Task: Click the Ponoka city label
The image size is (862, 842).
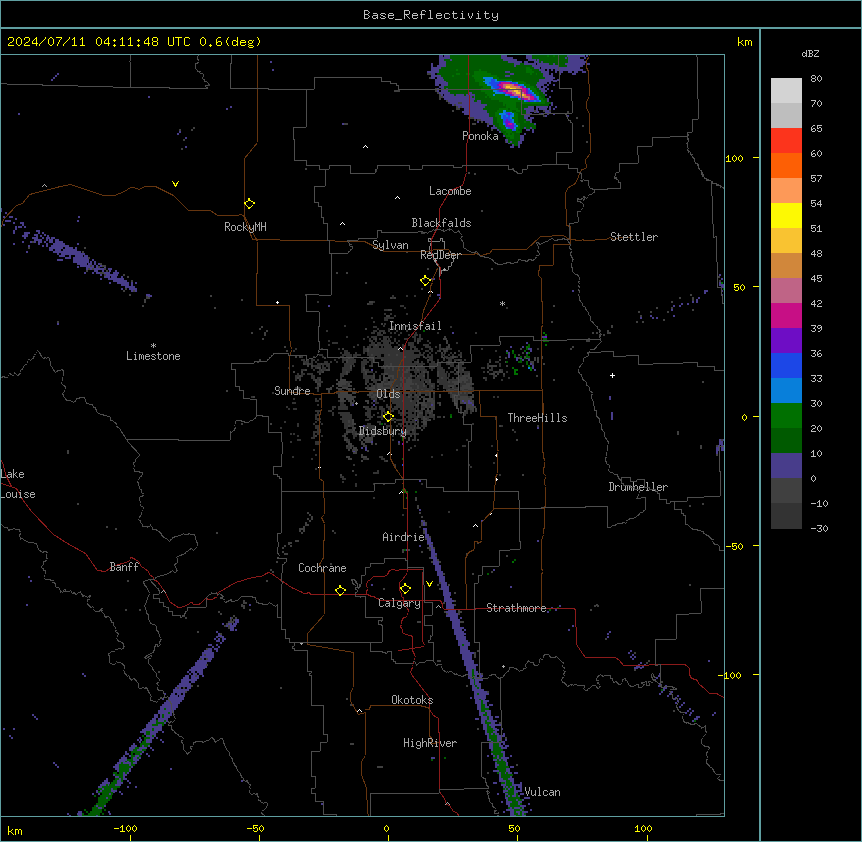Action: click(480, 136)
